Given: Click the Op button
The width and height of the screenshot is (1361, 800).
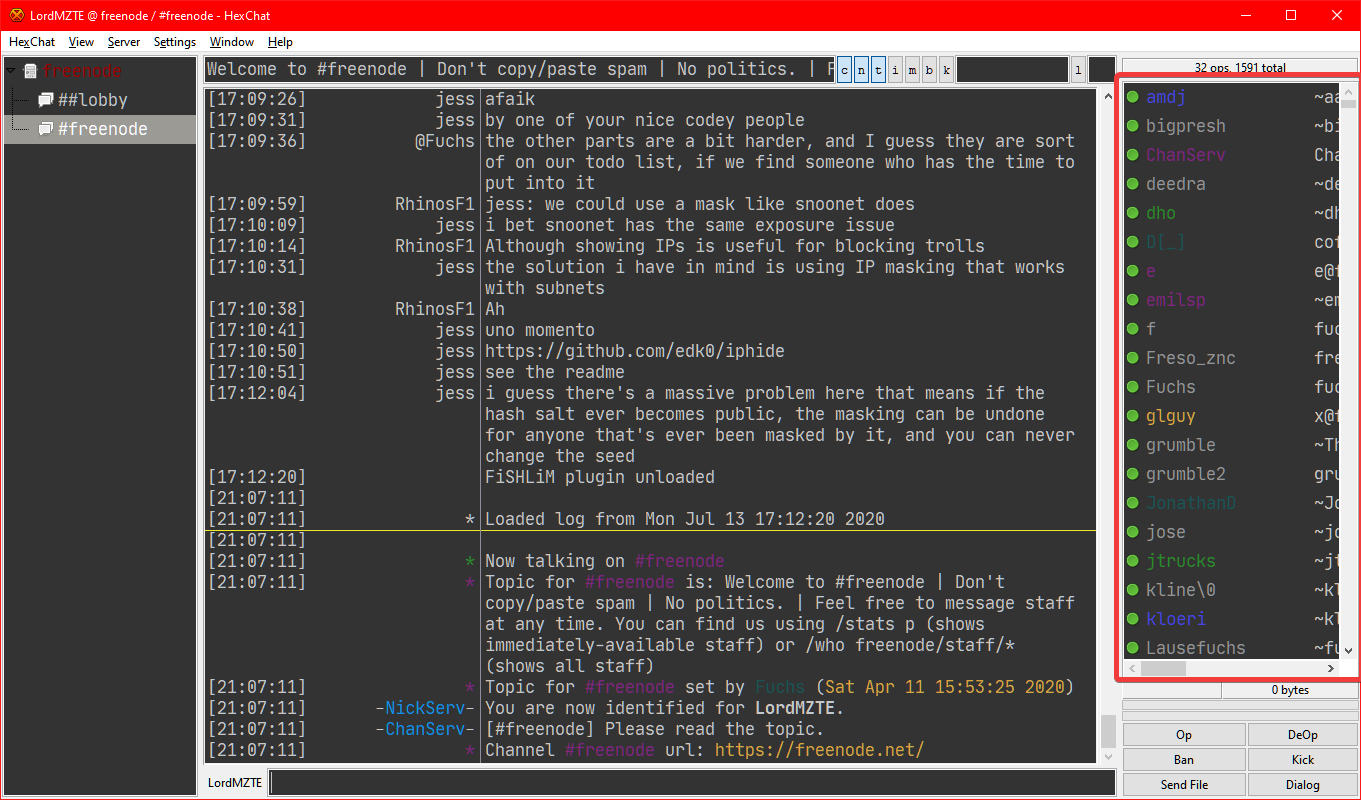Looking at the screenshot, I should click(1184, 735).
